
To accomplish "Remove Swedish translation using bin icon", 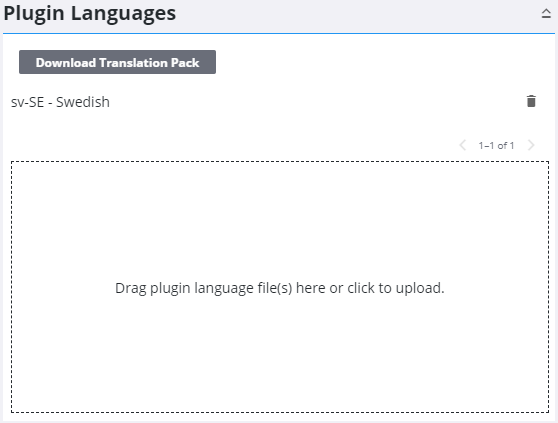I will (x=531, y=101).
